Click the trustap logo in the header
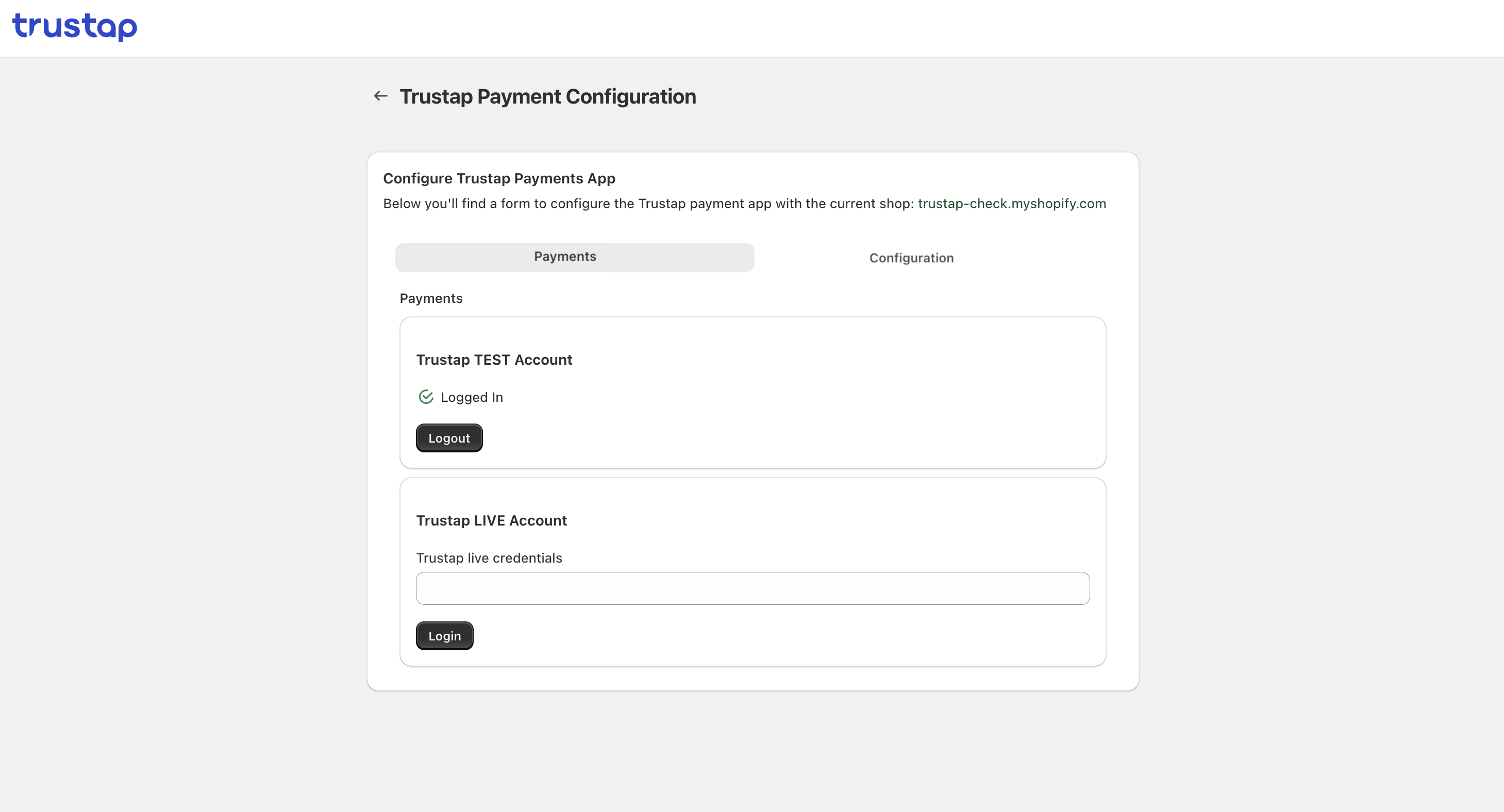Image resolution: width=1504 pixels, height=812 pixels. (75, 26)
